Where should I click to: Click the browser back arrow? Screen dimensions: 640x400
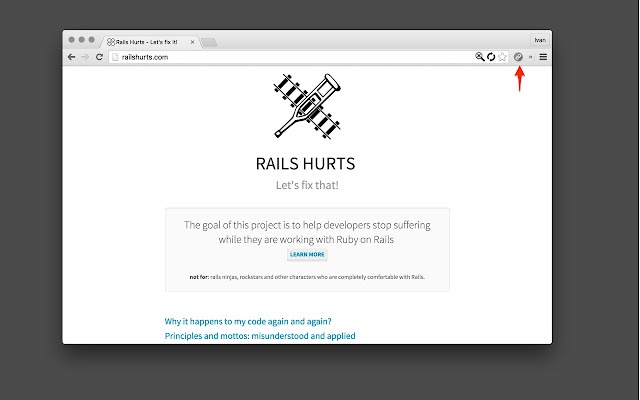tap(71, 57)
